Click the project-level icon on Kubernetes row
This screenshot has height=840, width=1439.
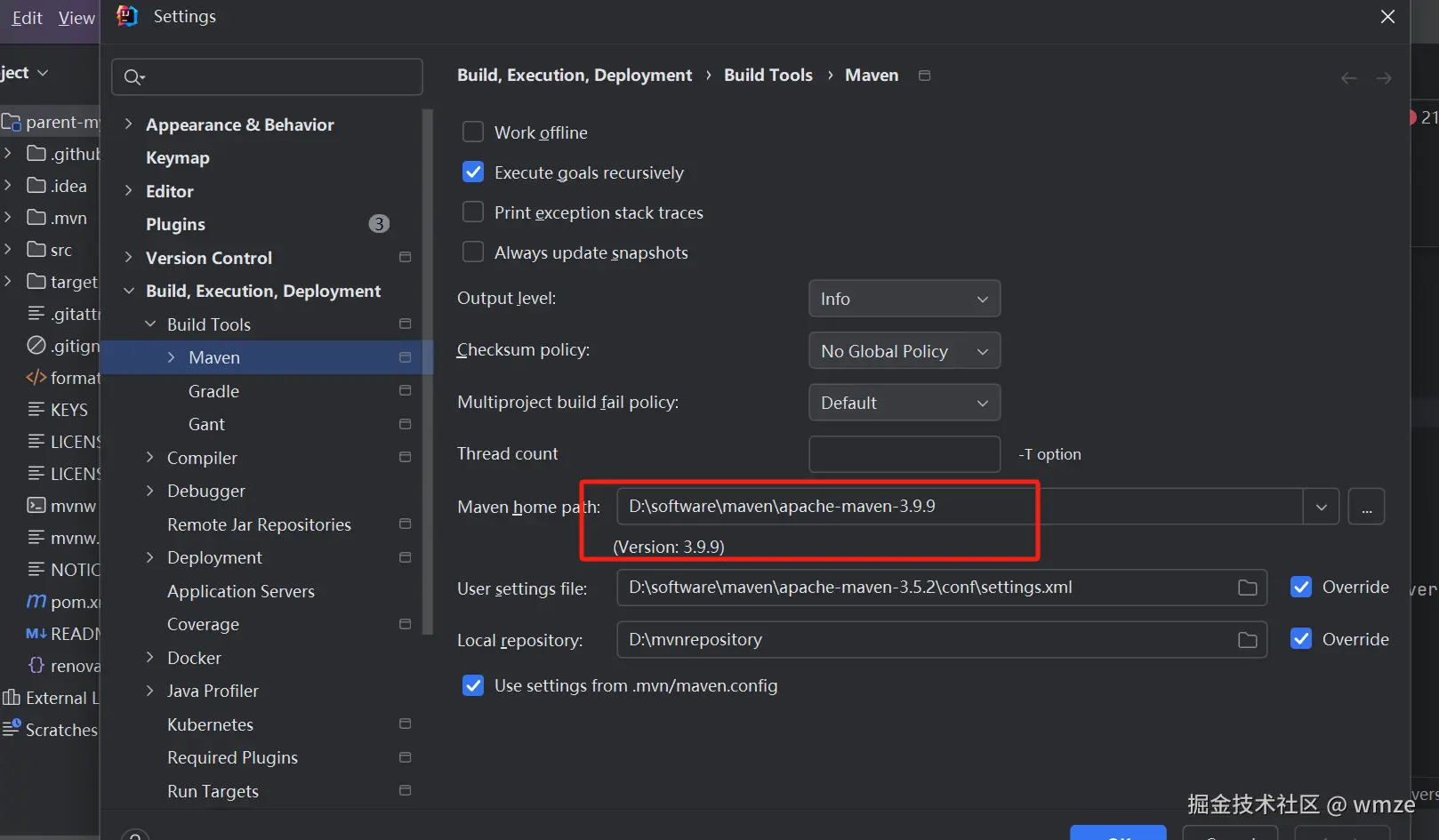pyautogui.click(x=406, y=724)
